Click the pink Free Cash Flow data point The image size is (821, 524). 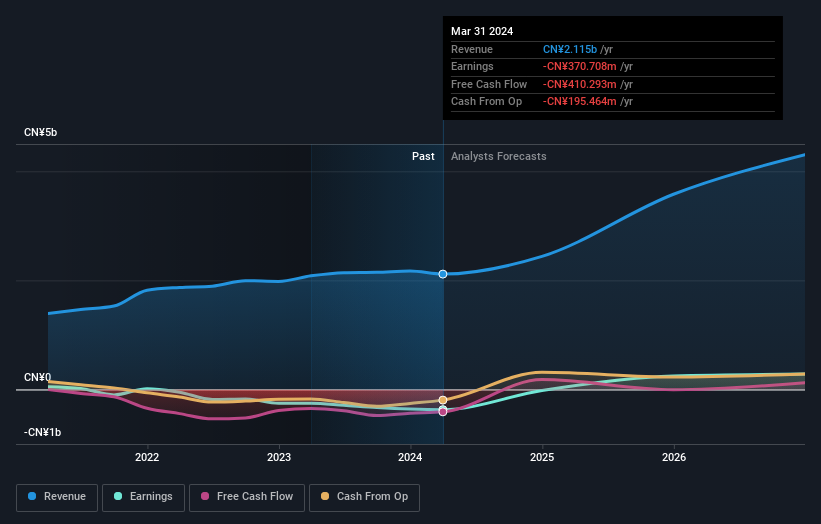[443, 412]
